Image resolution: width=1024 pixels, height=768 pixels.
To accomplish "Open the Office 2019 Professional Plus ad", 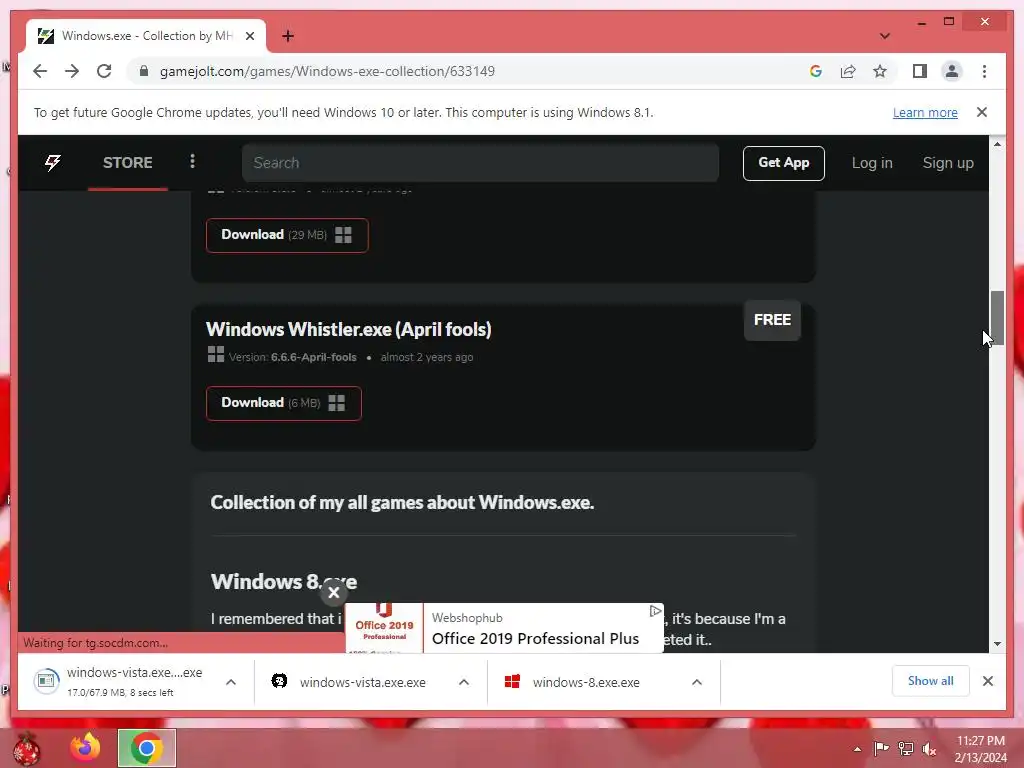I will (x=536, y=638).
